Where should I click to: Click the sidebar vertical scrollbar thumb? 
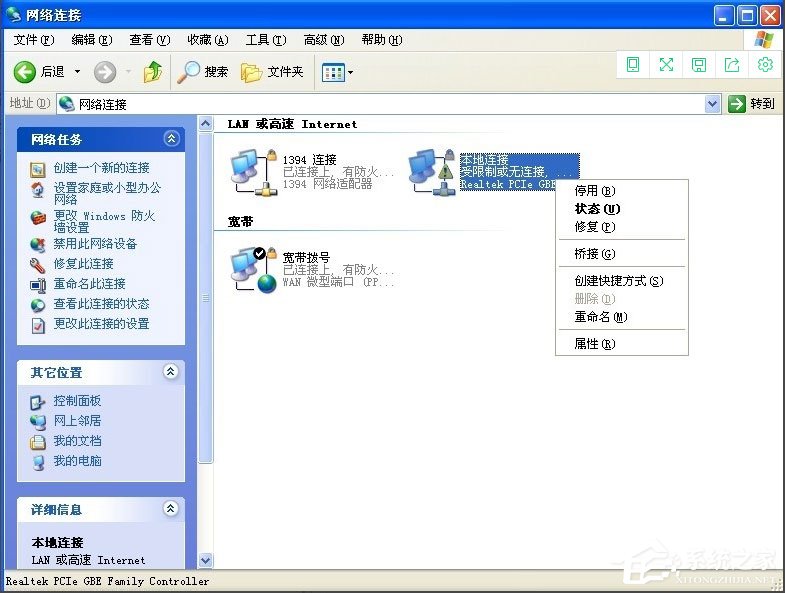point(205,298)
